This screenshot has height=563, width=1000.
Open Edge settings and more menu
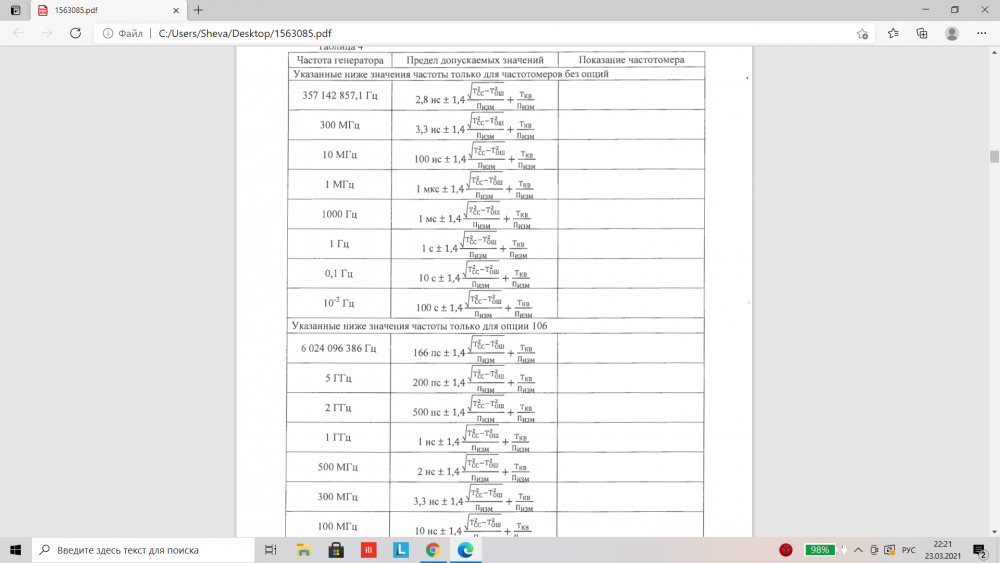point(982,33)
